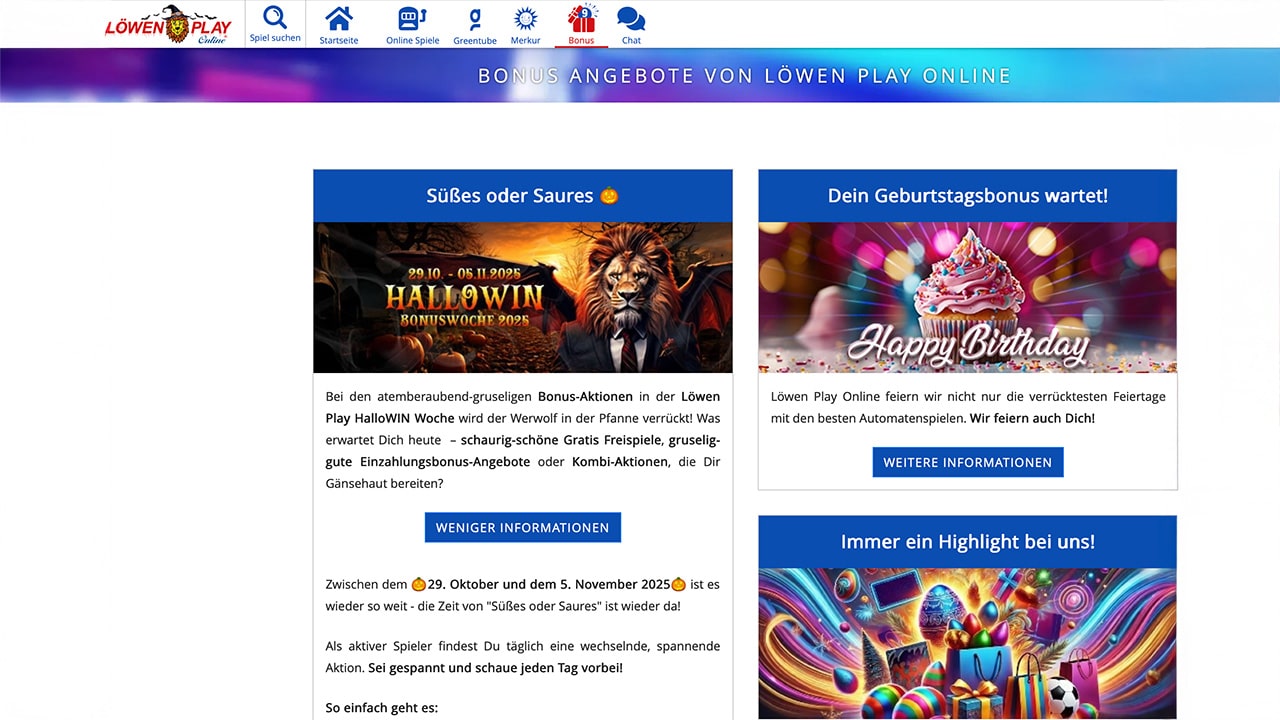Select the Spiel suchen search icon
The width and height of the screenshot is (1280, 720).
click(x=274, y=18)
